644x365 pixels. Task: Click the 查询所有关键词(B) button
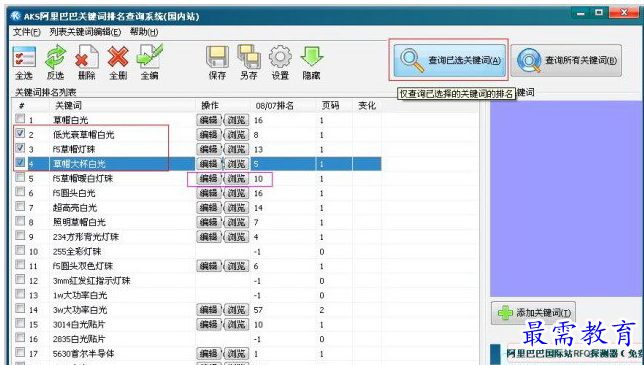566,60
